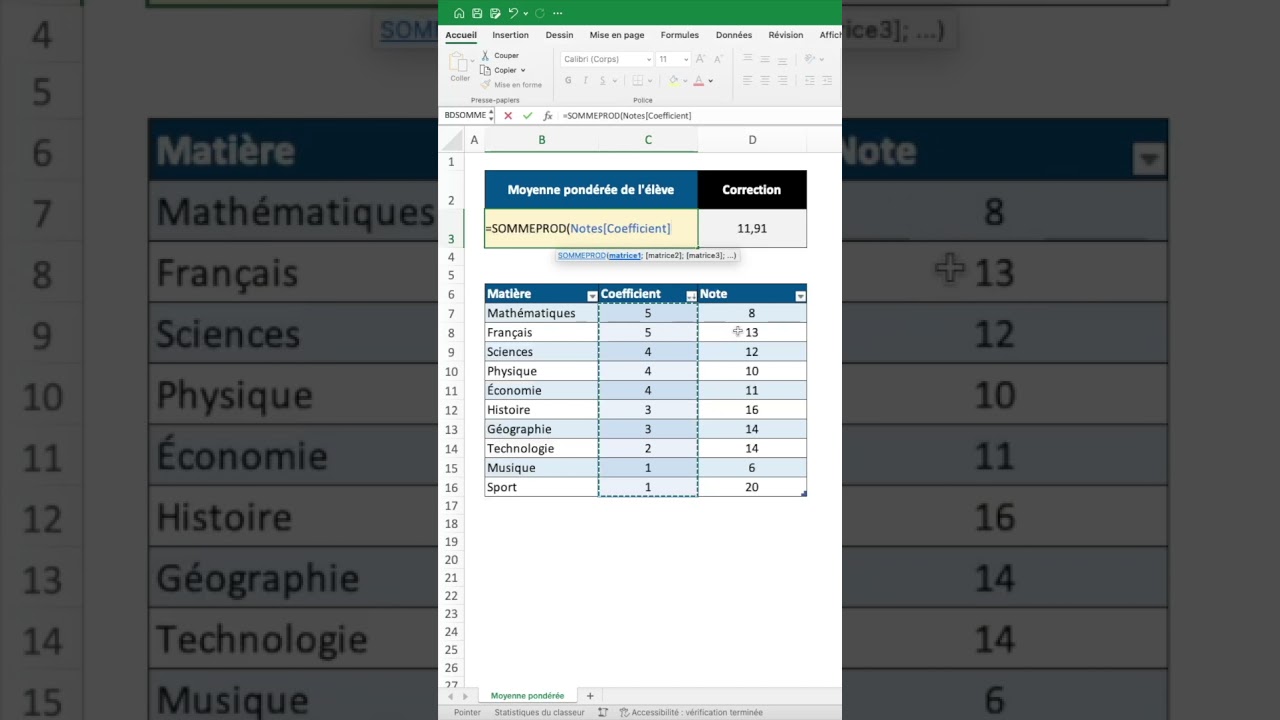
Task: Confirm formula with green checkmark
Action: pyautogui.click(x=528, y=116)
